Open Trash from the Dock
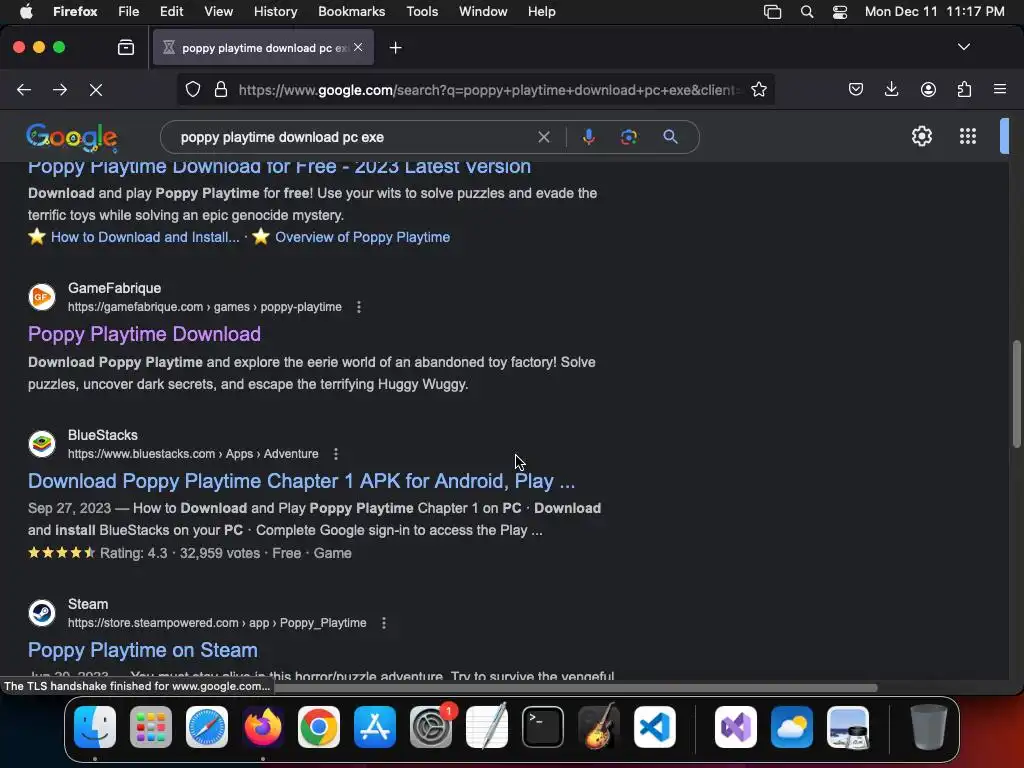 (x=929, y=727)
